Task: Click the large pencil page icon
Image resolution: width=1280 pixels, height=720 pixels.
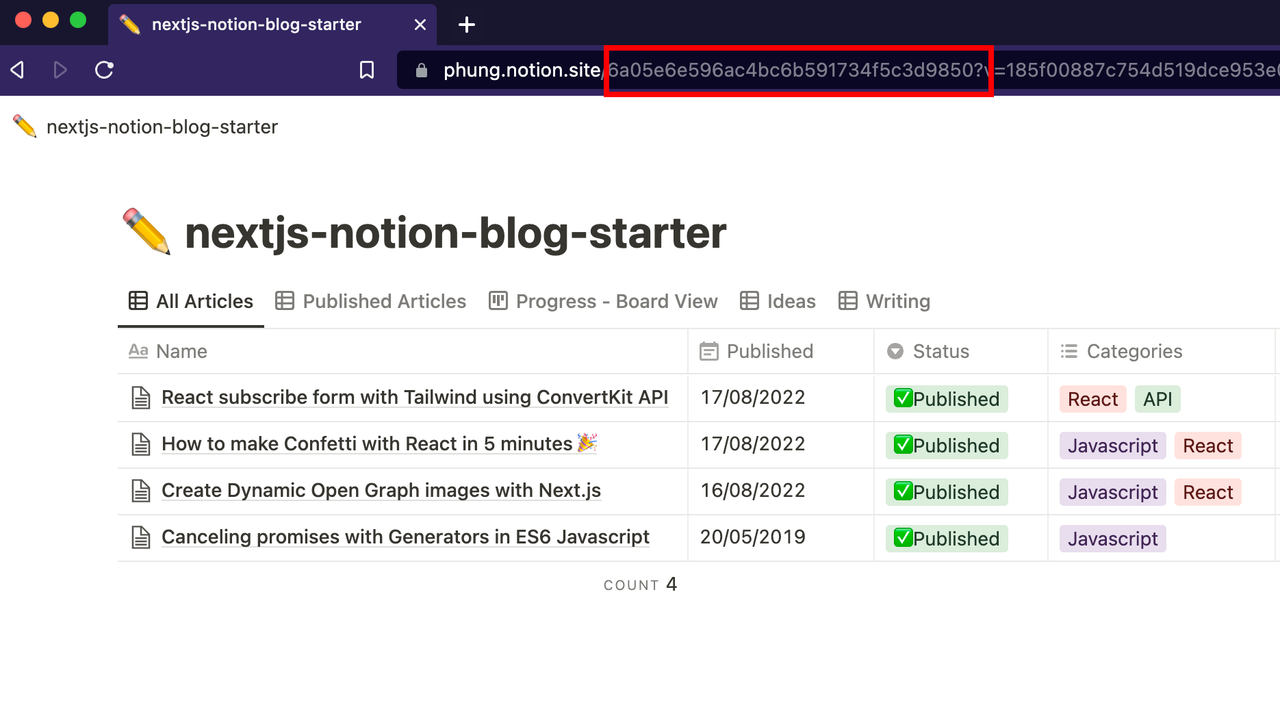Action: (x=146, y=232)
